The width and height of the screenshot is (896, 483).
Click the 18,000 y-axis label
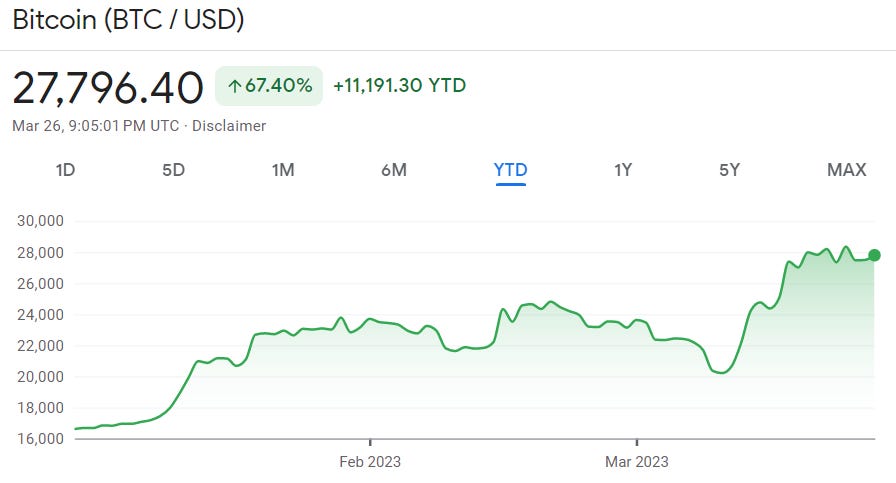click(41, 408)
